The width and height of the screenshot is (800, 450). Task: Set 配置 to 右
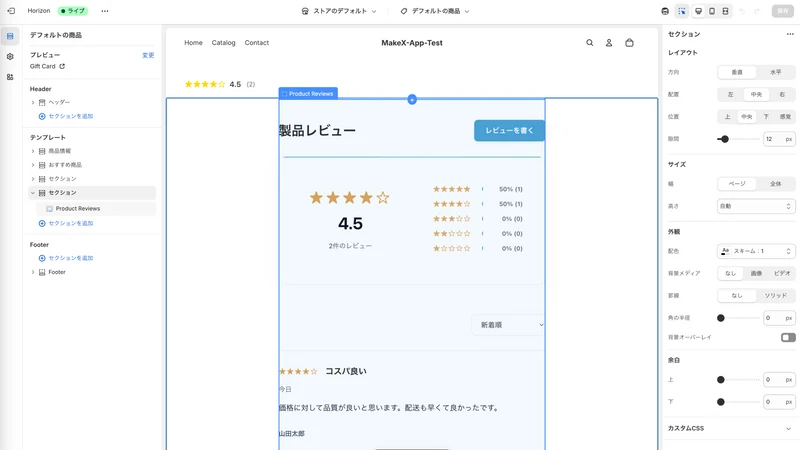tap(782, 94)
